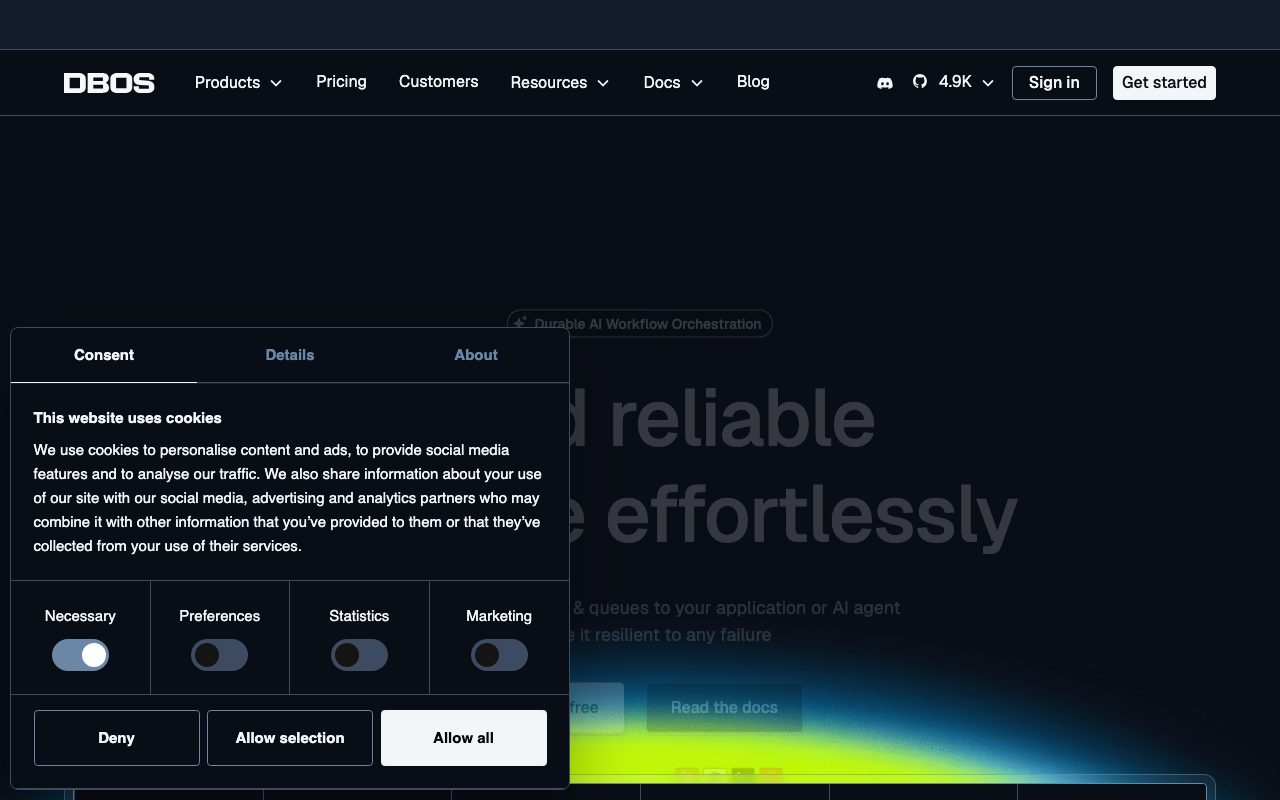Open the Customers page

pos(438,82)
